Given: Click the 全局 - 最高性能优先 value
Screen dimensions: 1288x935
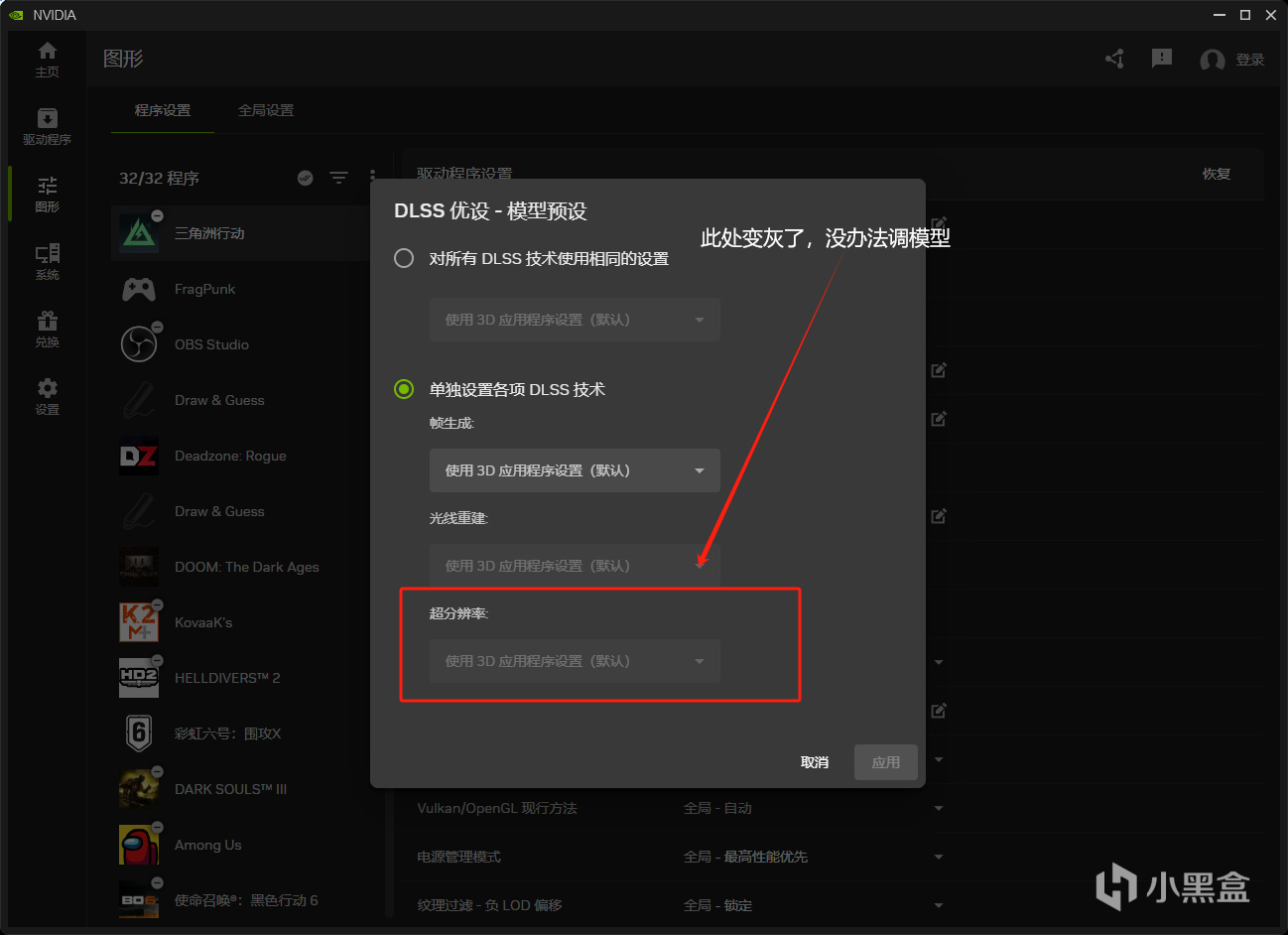Looking at the screenshot, I should pyautogui.click(x=745, y=857).
